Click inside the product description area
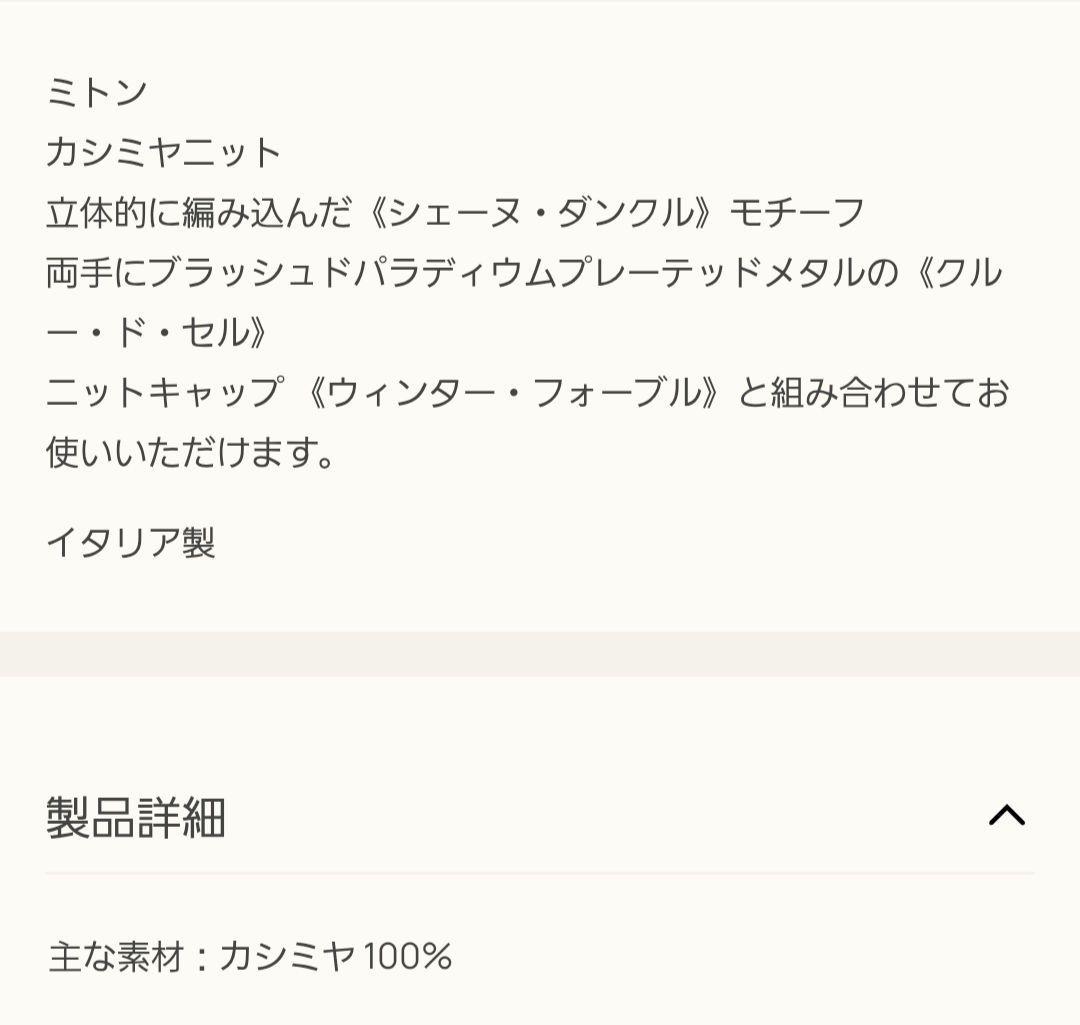The width and height of the screenshot is (1080, 1025). click(x=500, y=300)
